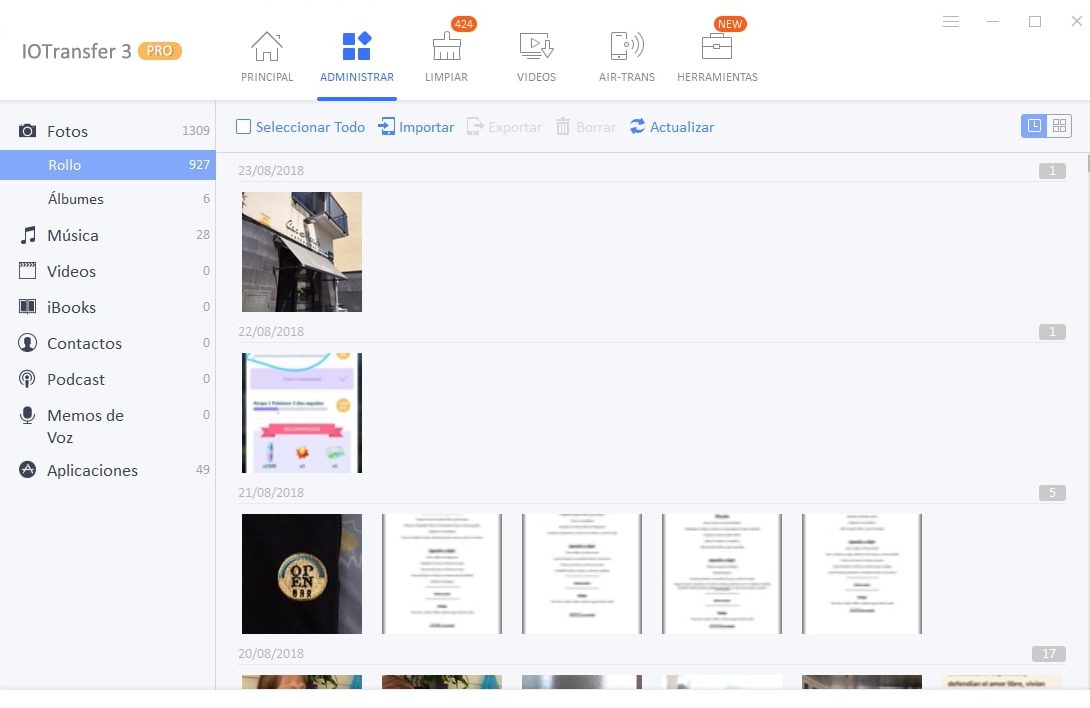Click the person icon beside Contactos
This screenshot has height=708, width=1090.
pos(27,343)
